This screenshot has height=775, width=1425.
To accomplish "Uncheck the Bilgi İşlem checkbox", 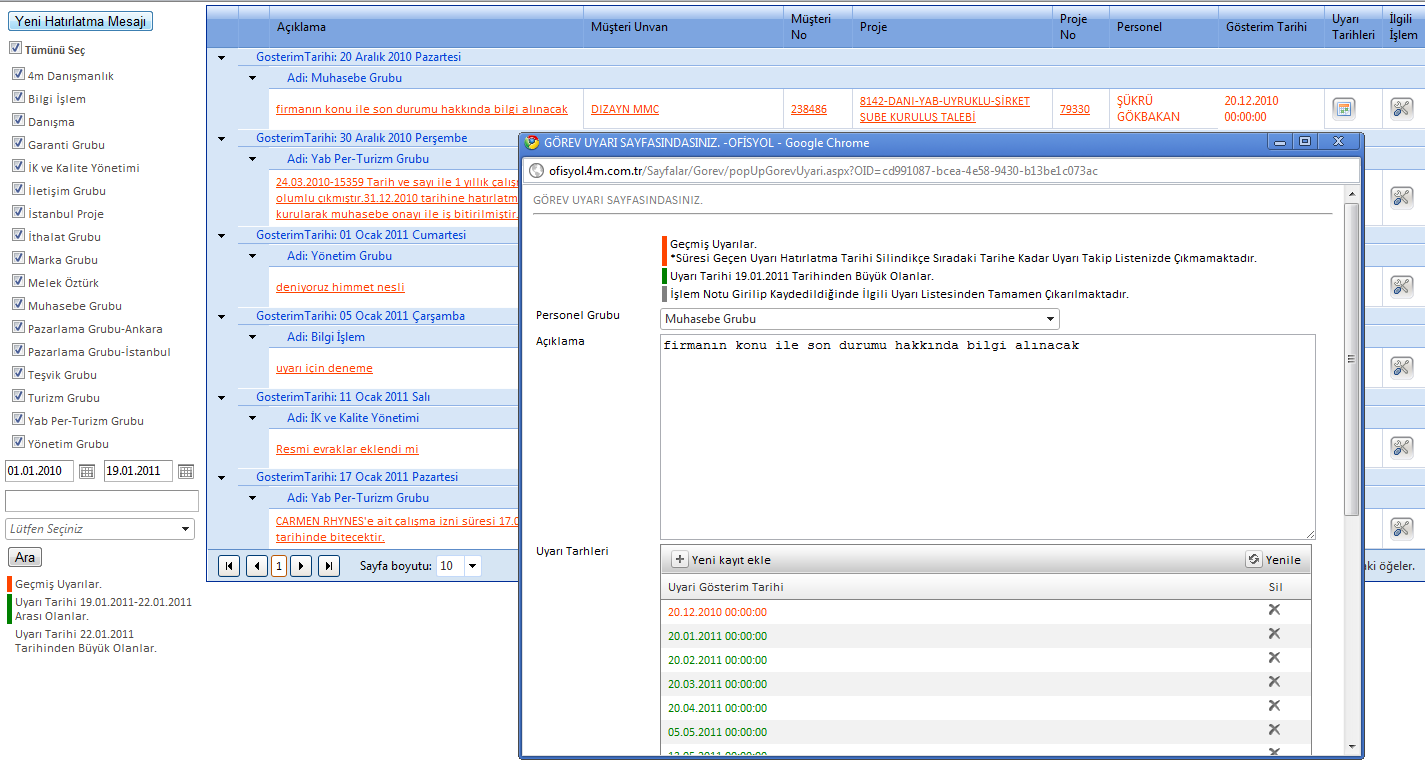I will pos(18,98).
